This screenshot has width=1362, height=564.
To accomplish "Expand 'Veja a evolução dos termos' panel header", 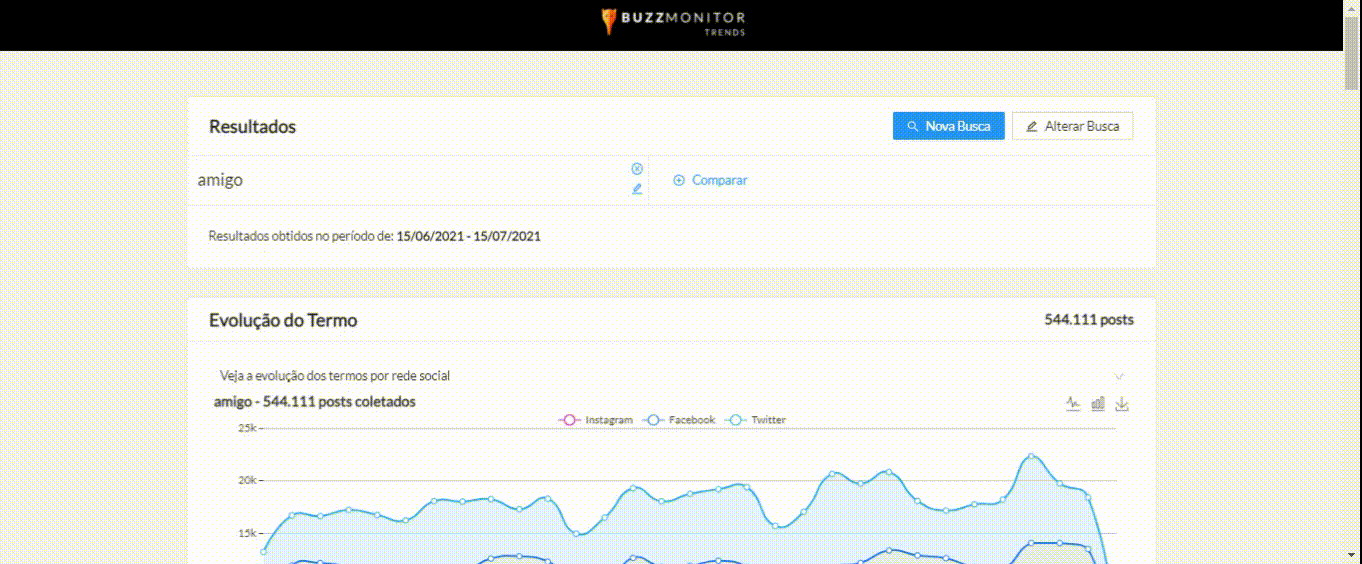I will (335, 376).
